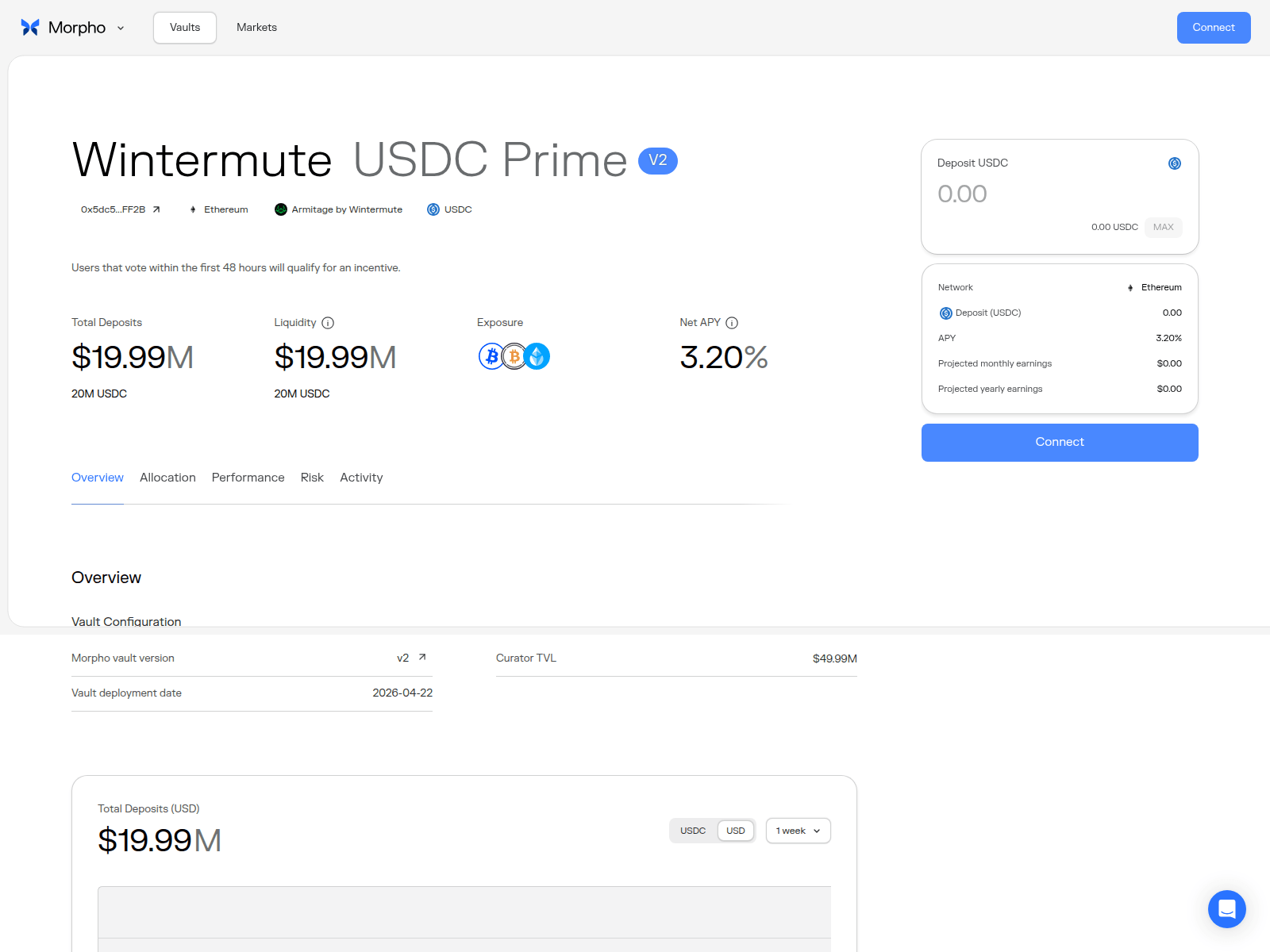Click the USDC icon in the deposit box

click(1175, 163)
